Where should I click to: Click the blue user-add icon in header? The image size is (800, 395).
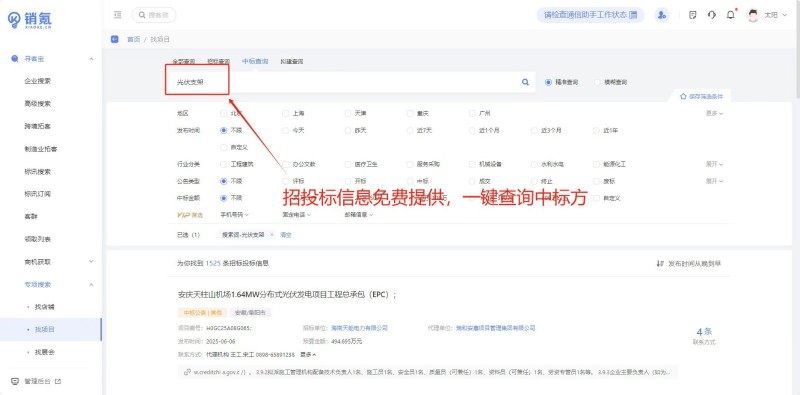(662, 15)
